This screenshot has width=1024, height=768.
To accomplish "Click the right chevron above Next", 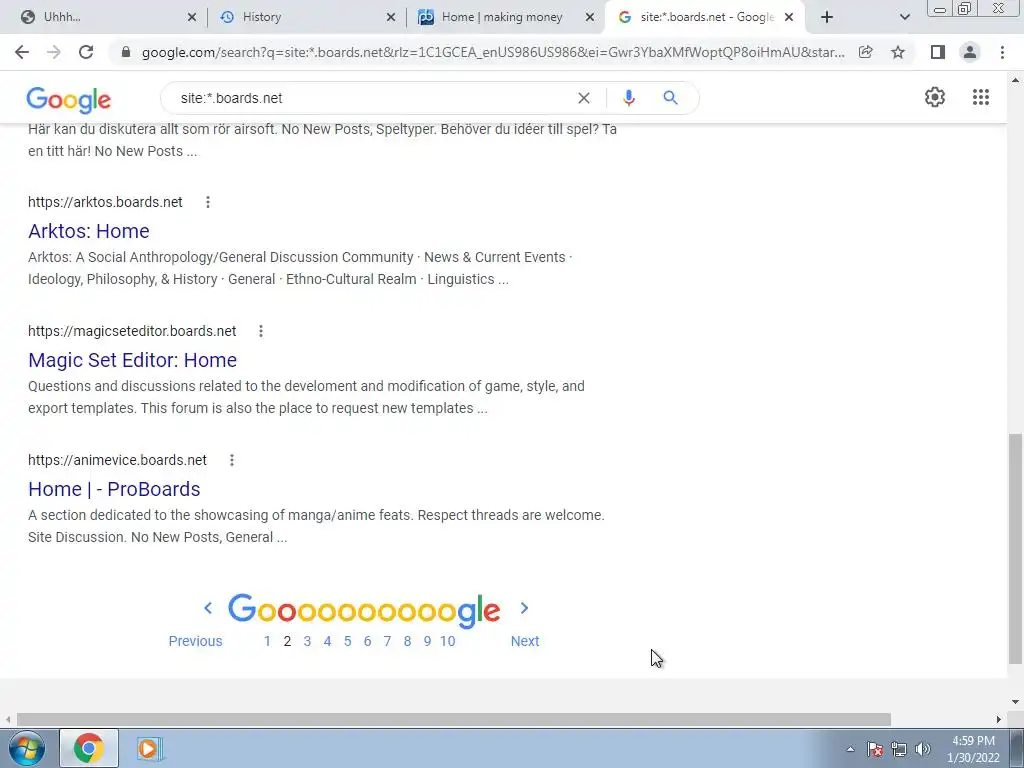I will coord(524,608).
